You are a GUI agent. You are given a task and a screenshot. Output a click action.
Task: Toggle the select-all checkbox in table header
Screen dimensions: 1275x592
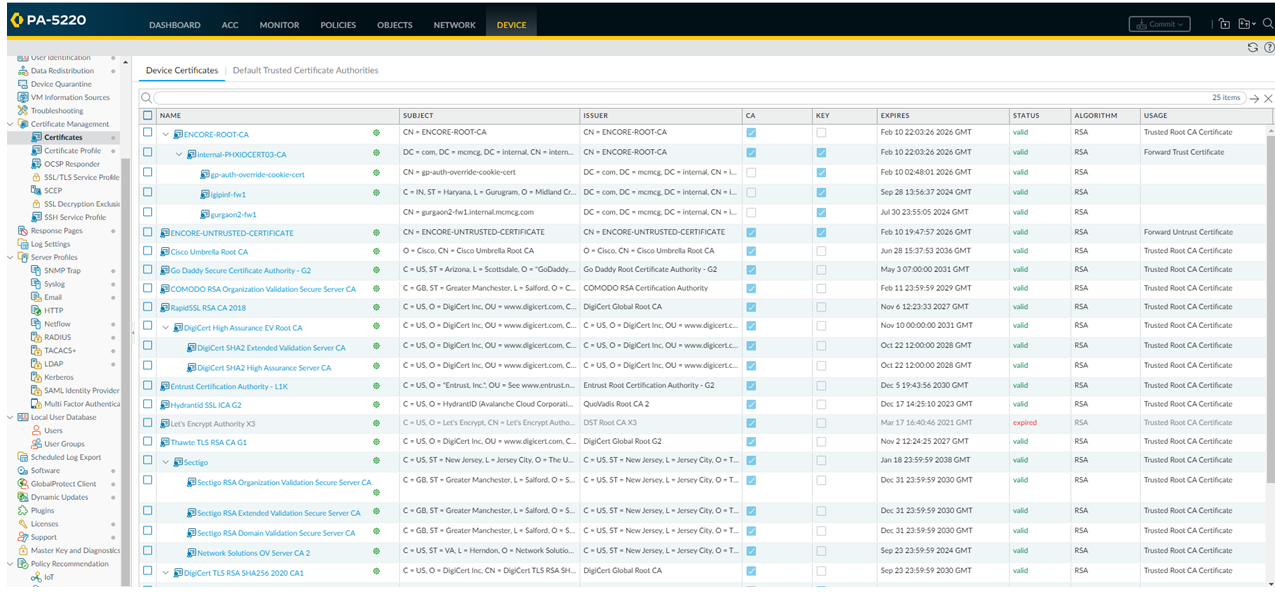148,115
